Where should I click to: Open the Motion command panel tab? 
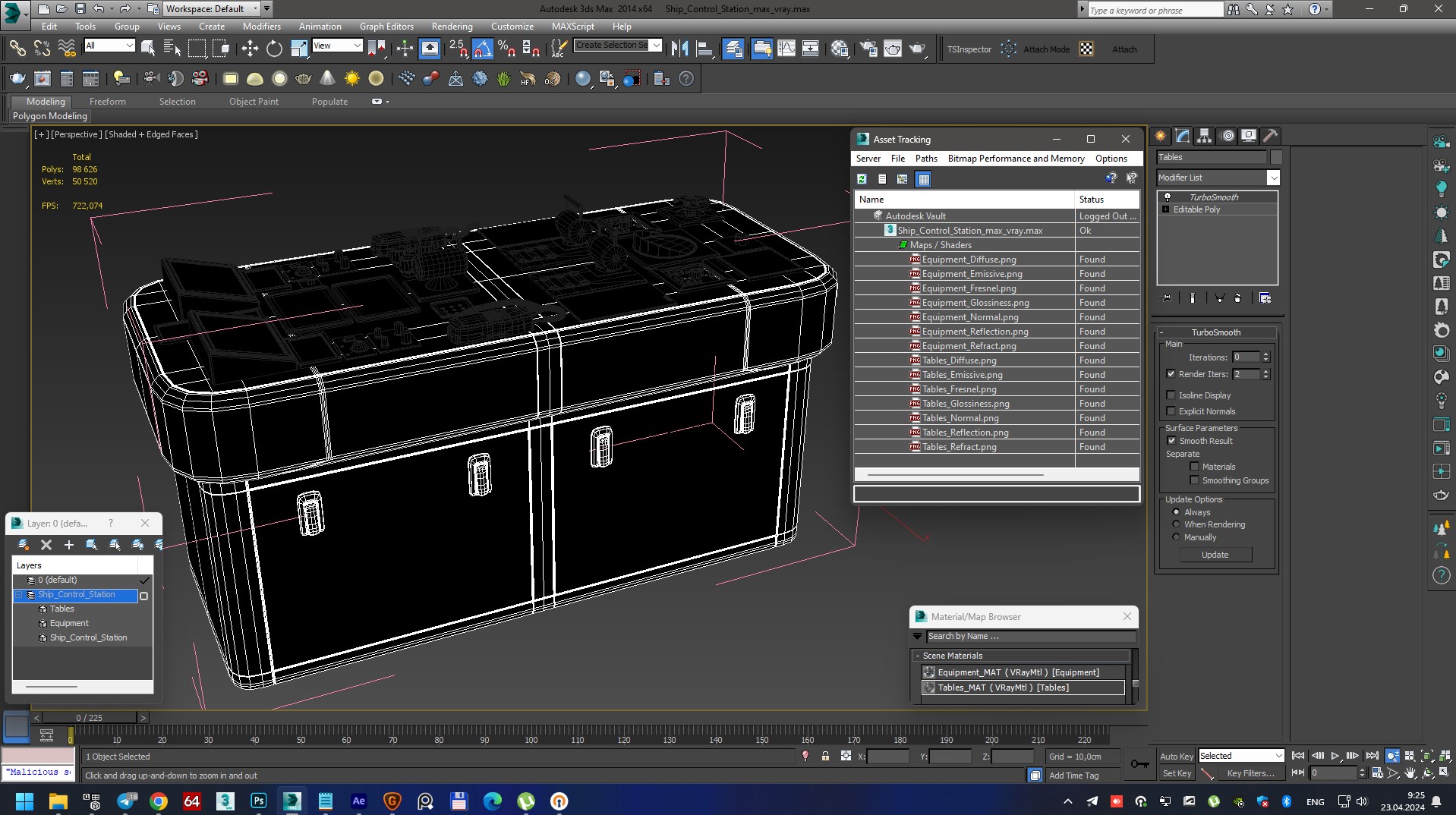(1228, 136)
